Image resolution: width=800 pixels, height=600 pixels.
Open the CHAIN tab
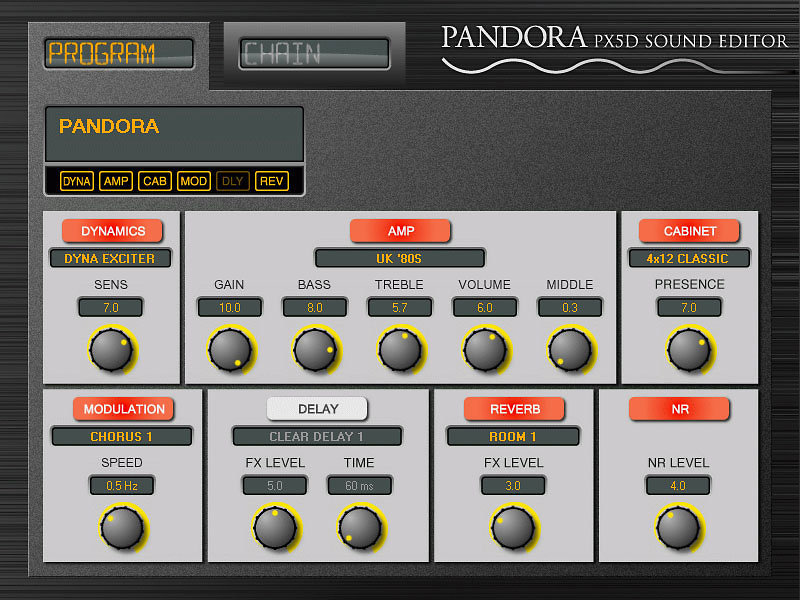click(314, 54)
